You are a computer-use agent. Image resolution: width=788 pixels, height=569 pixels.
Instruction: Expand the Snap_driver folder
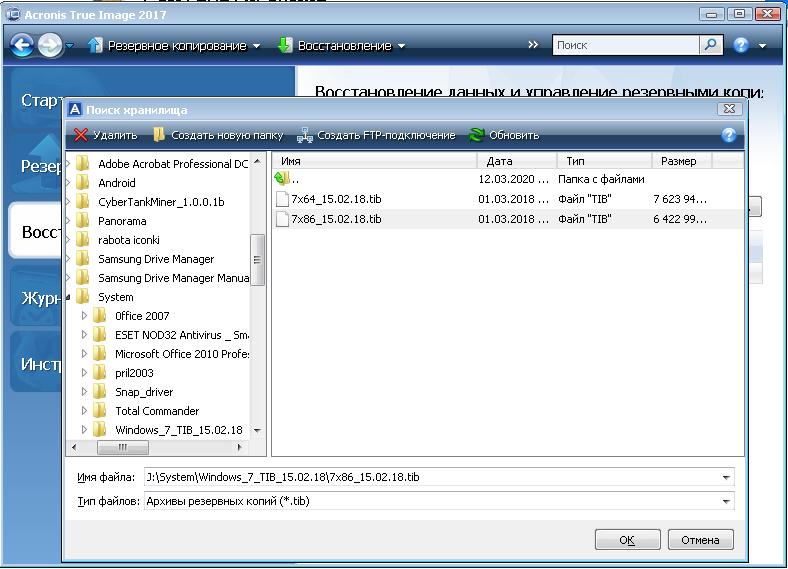[x=84, y=392]
